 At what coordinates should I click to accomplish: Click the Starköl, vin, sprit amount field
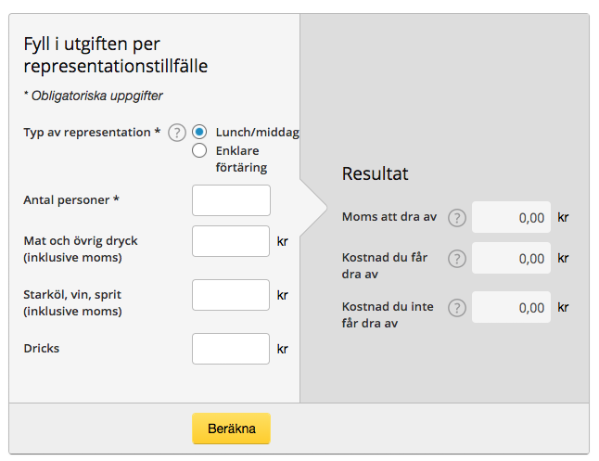pos(231,295)
